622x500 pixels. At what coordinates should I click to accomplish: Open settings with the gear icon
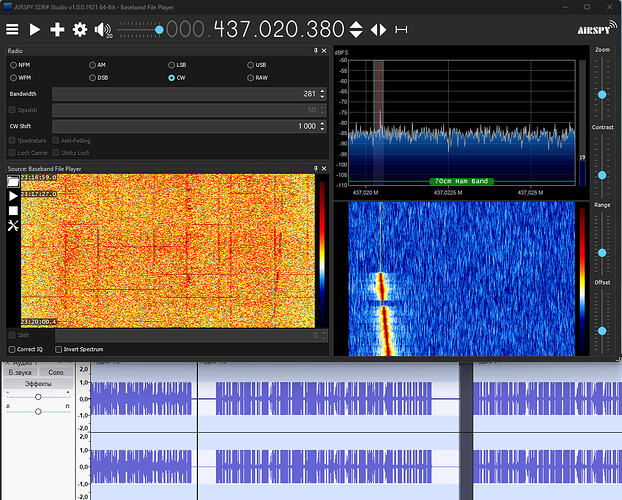80,30
